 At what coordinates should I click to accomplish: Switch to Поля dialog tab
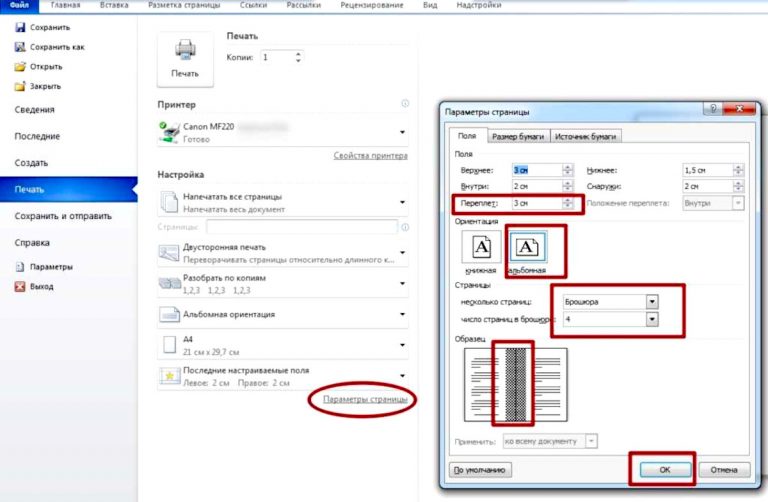467,136
